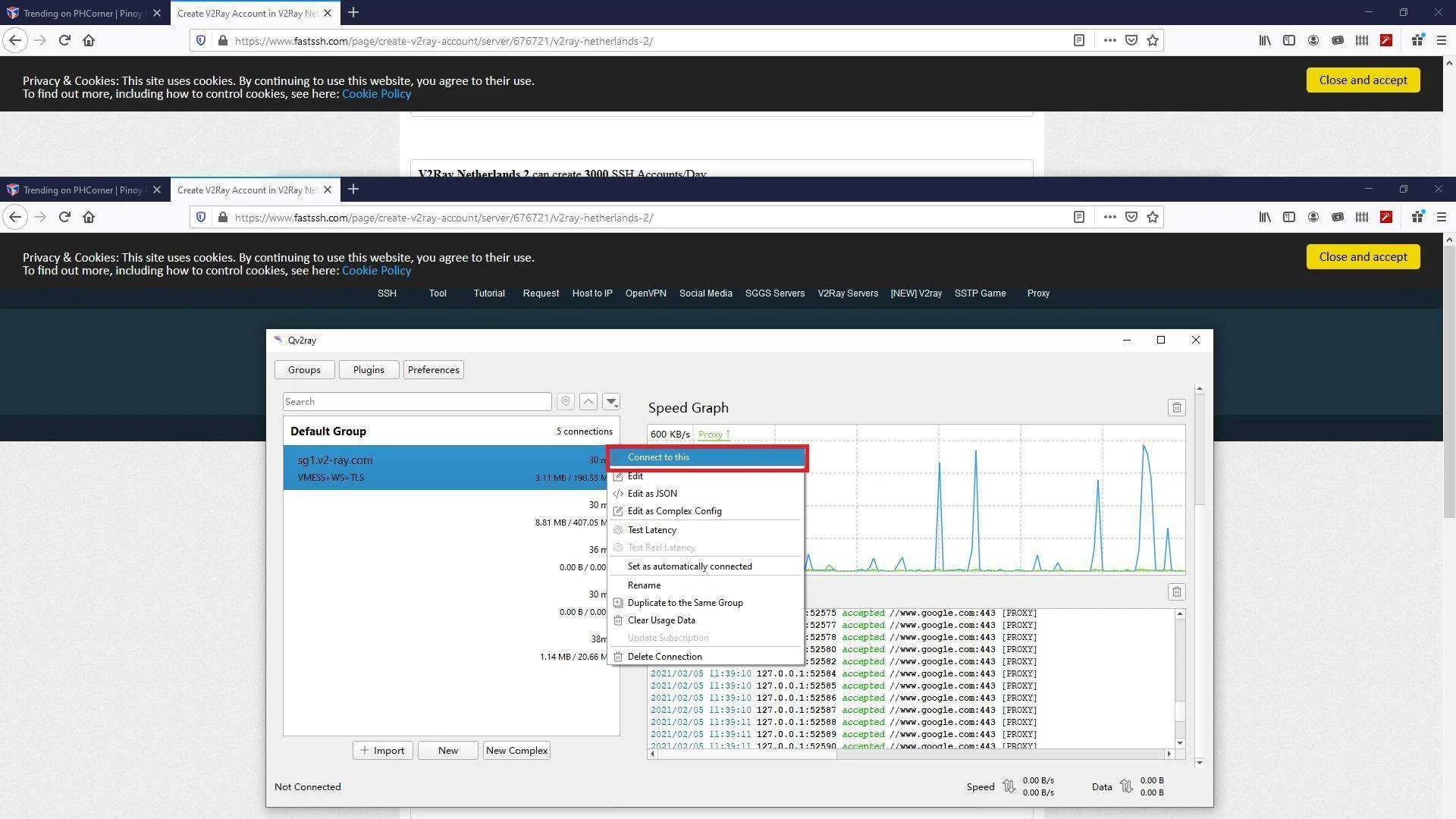Open the Qv2ray Plugins button
This screenshot has height=819, width=1456.
[x=369, y=370]
